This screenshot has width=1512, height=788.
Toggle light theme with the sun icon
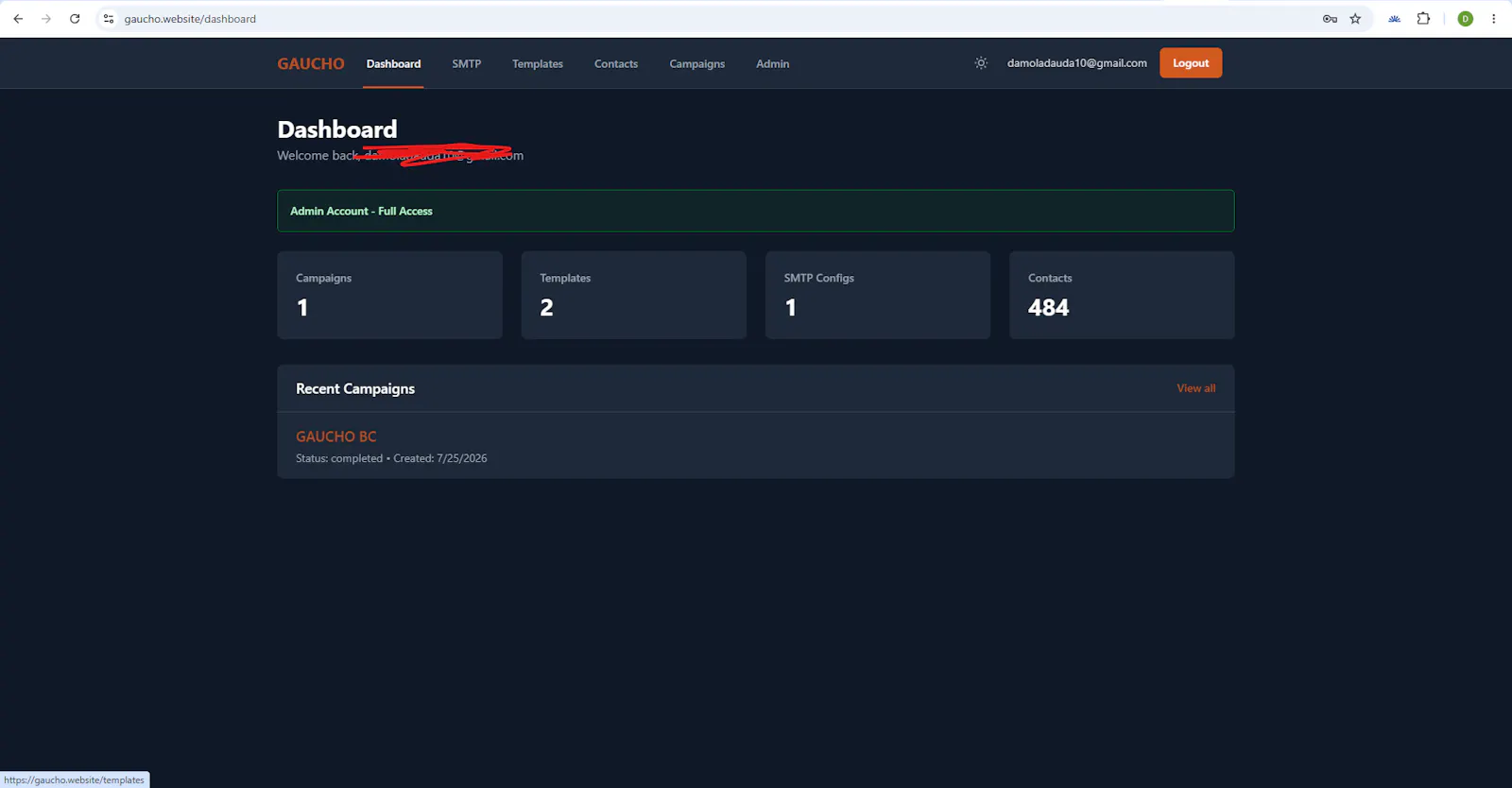click(981, 63)
